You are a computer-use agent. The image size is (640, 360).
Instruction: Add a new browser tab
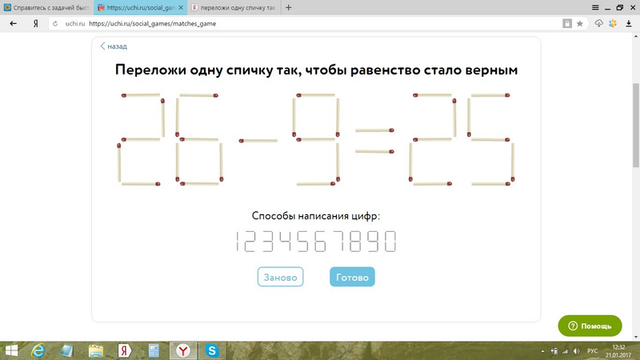[x=289, y=7]
